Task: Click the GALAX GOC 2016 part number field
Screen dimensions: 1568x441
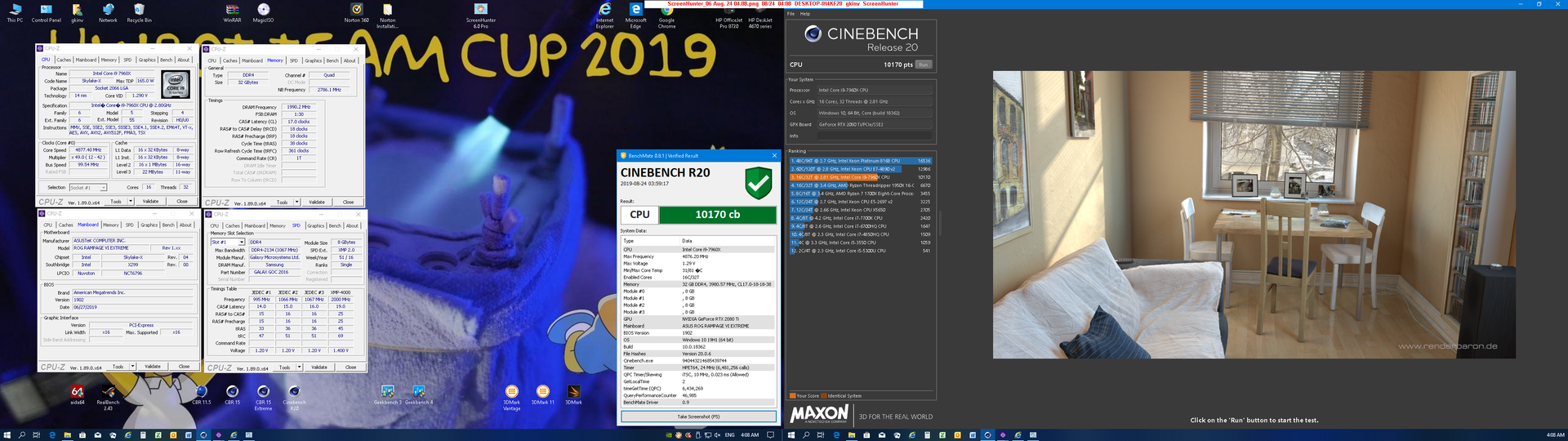Action: pos(276,272)
